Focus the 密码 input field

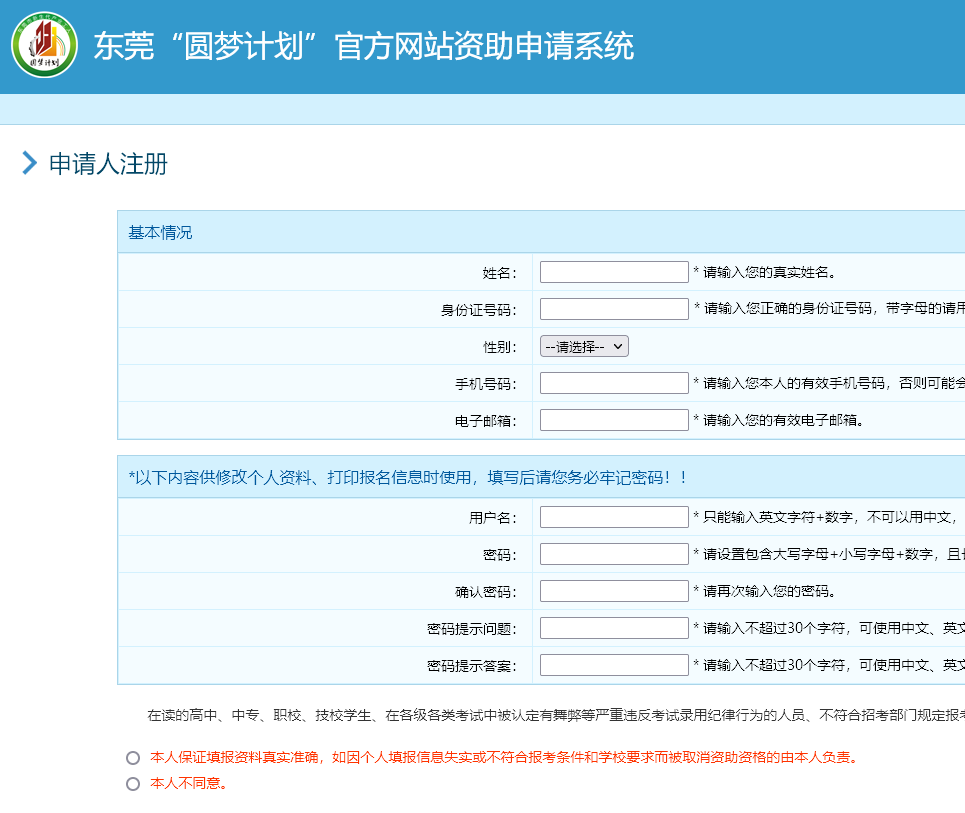(614, 554)
